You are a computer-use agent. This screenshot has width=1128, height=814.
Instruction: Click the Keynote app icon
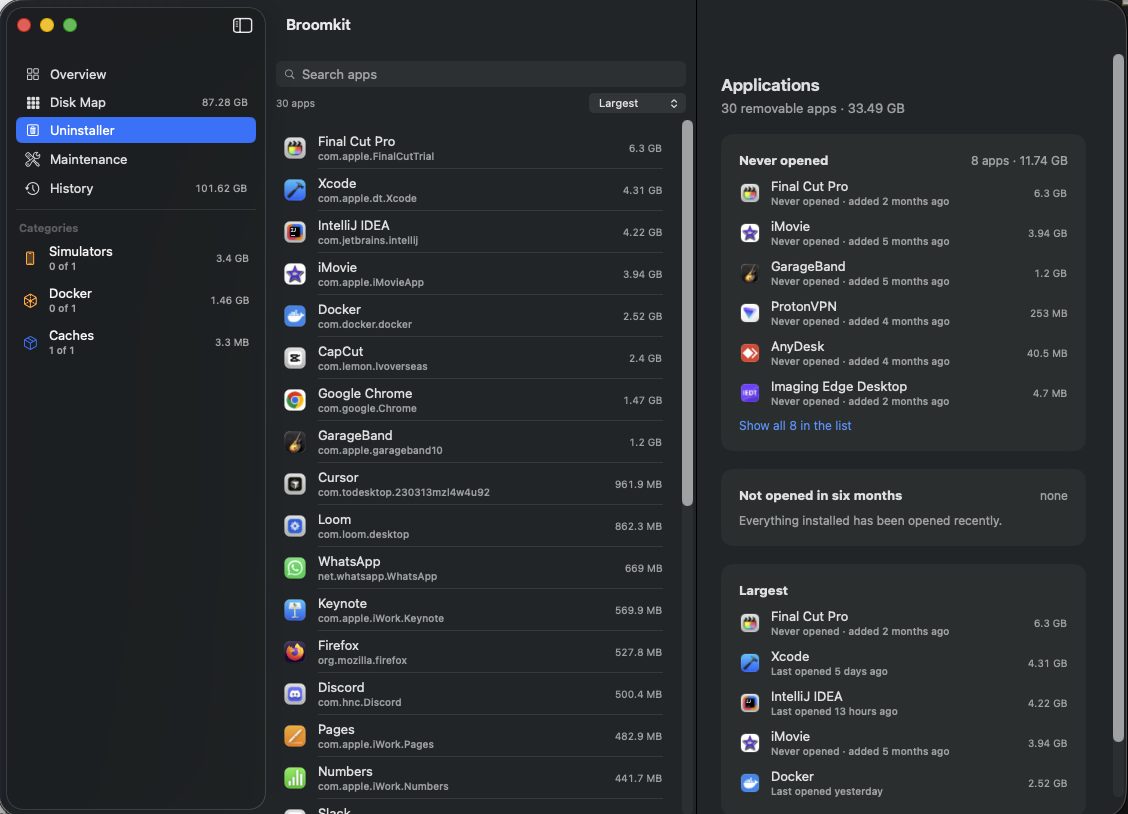tap(295, 610)
